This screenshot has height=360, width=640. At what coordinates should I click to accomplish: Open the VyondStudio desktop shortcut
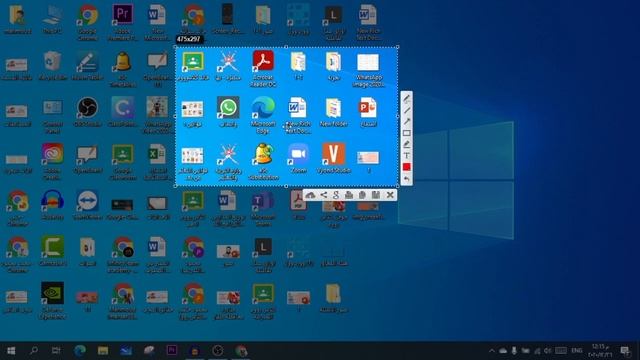pyautogui.click(x=333, y=158)
